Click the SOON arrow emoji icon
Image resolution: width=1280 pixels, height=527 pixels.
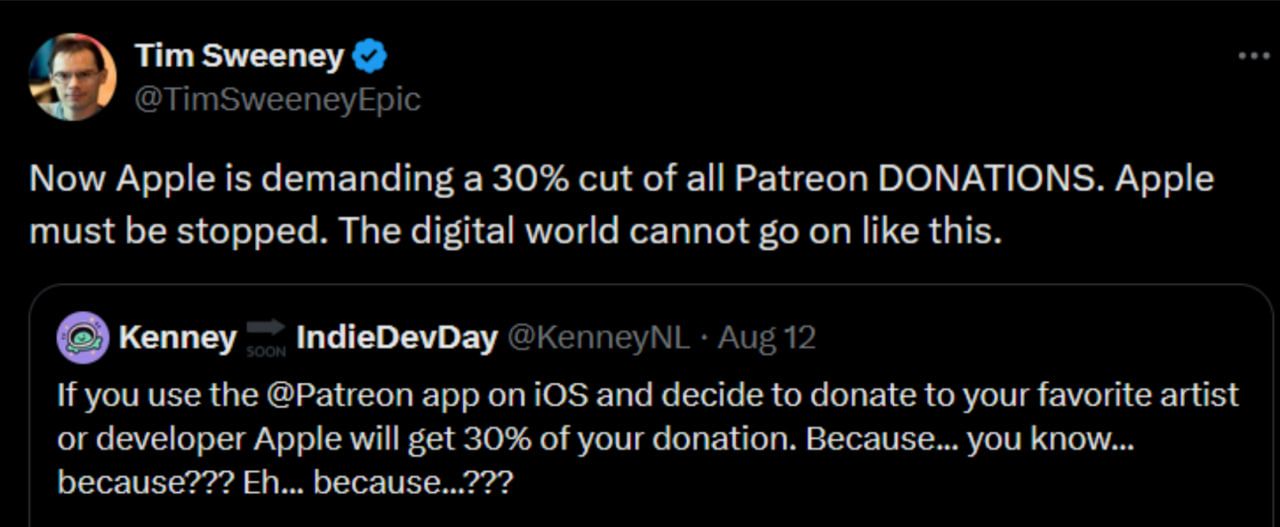coord(266,338)
